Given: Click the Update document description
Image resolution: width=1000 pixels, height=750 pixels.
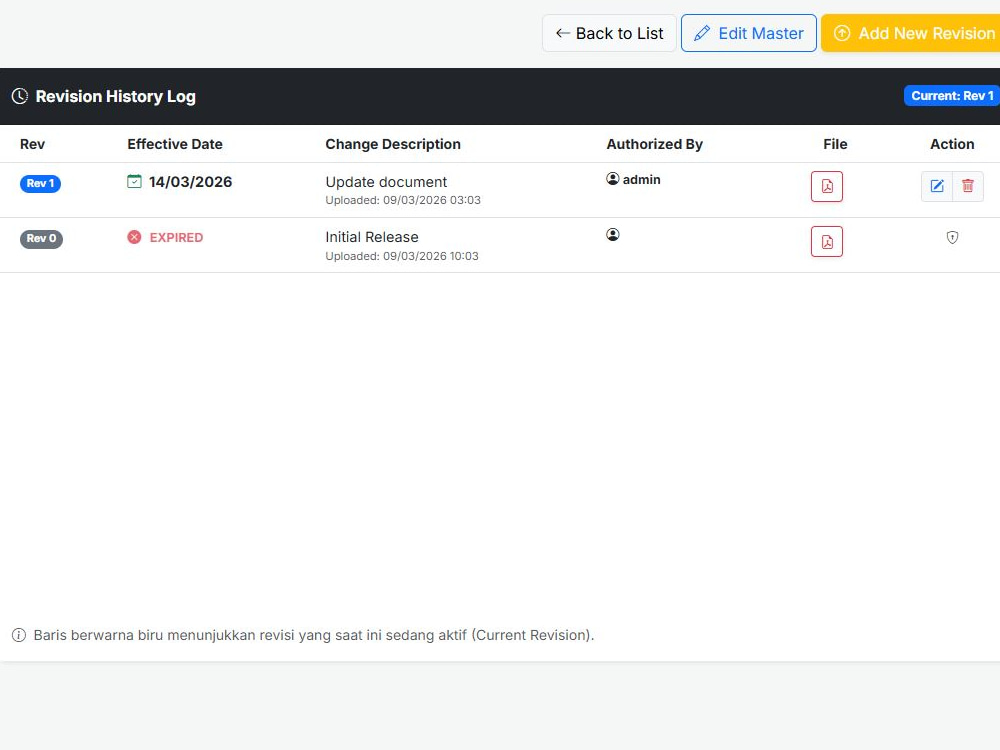Looking at the screenshot, I should 386,182.
